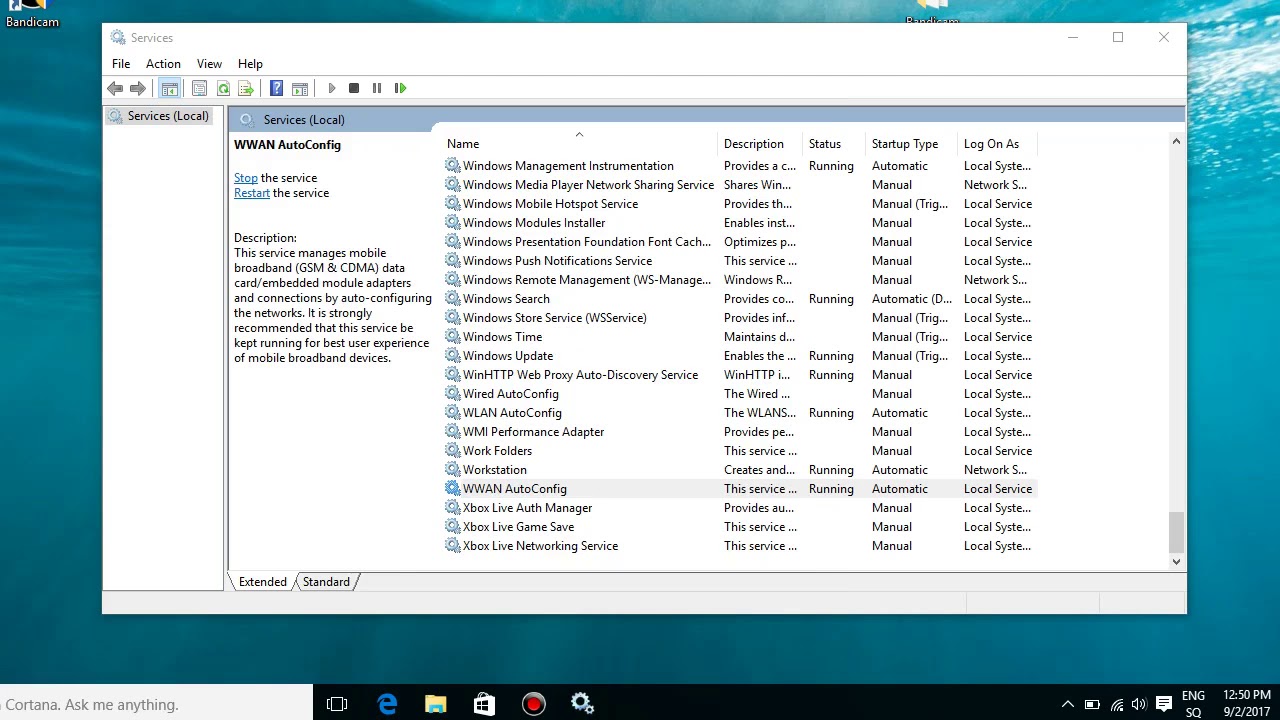Open the Action menu
This screenshot has height=720, width=1280.
click(163, 64)
